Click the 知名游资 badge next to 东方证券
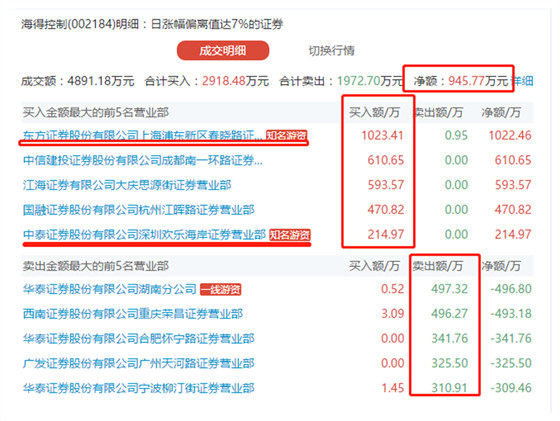The height and width of the screenshot is (421, 560). 286,135
